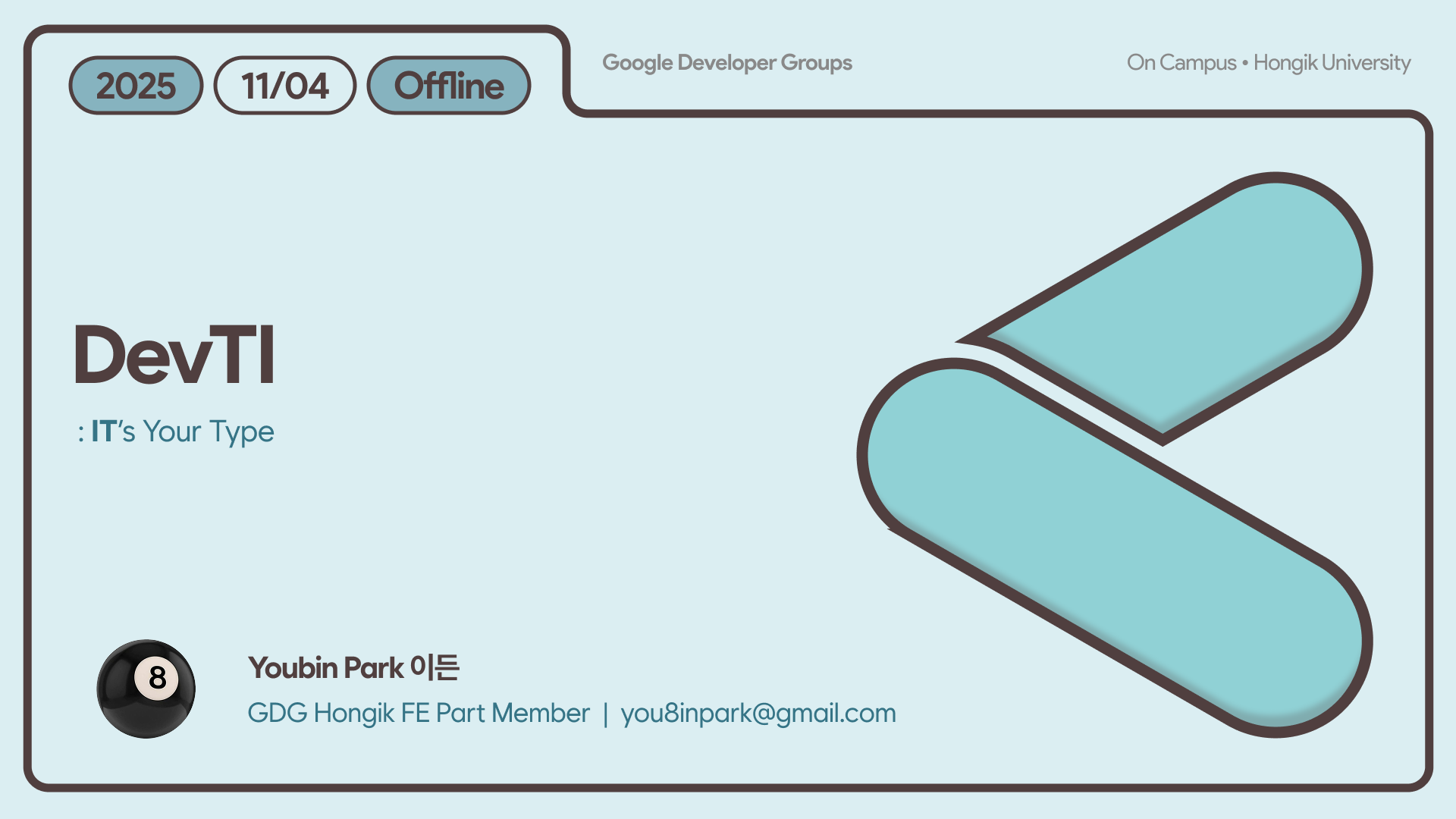The height and width of the screenshot is (819, 1456).
Task: Click the 8-ball profile avatar
Action: (x=146, y=689)
